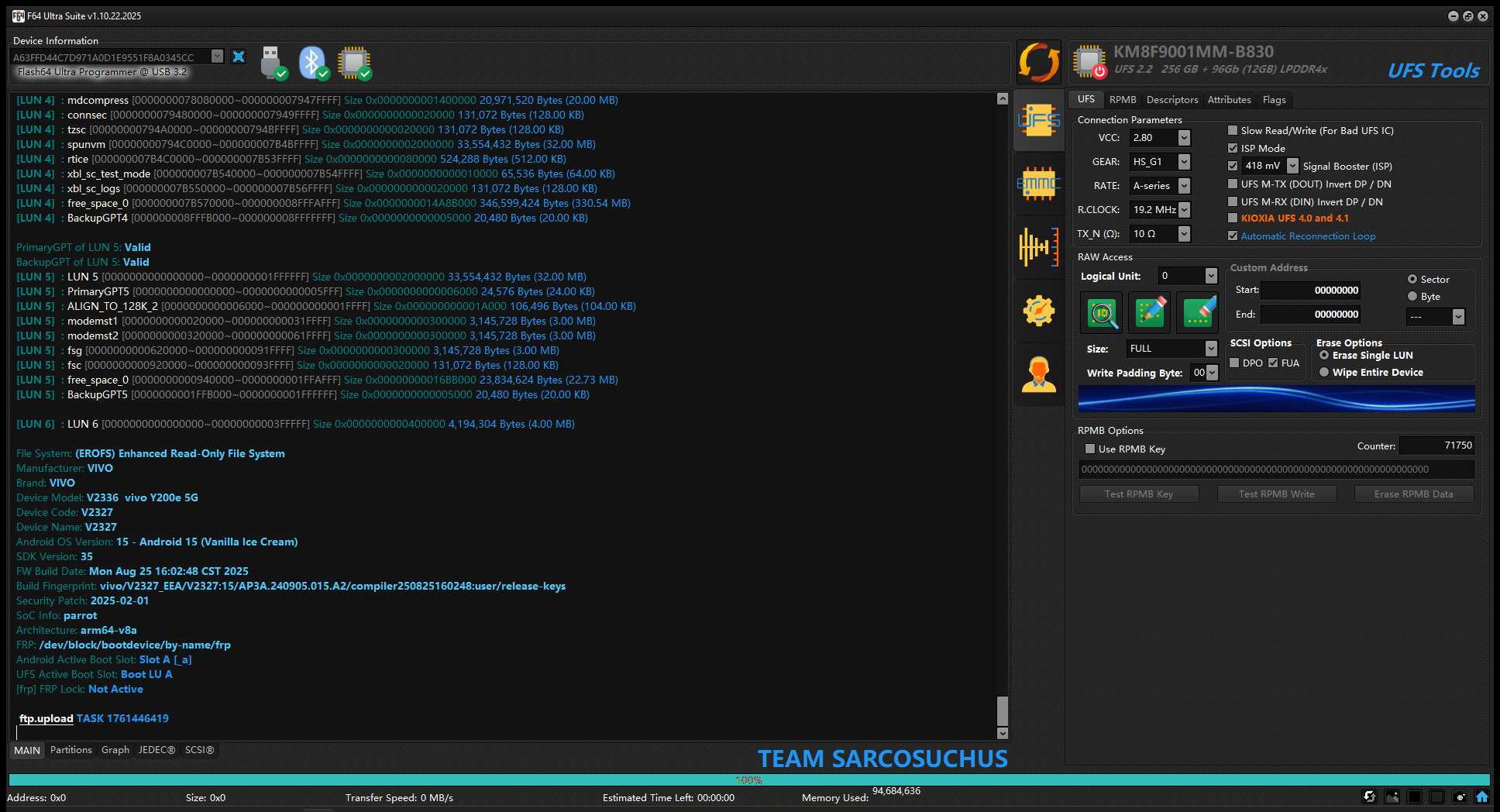This screenshot has width=1500, height=812.
Task: Open the Logical Unit dropdown
Action: (x=1211, y=276)
